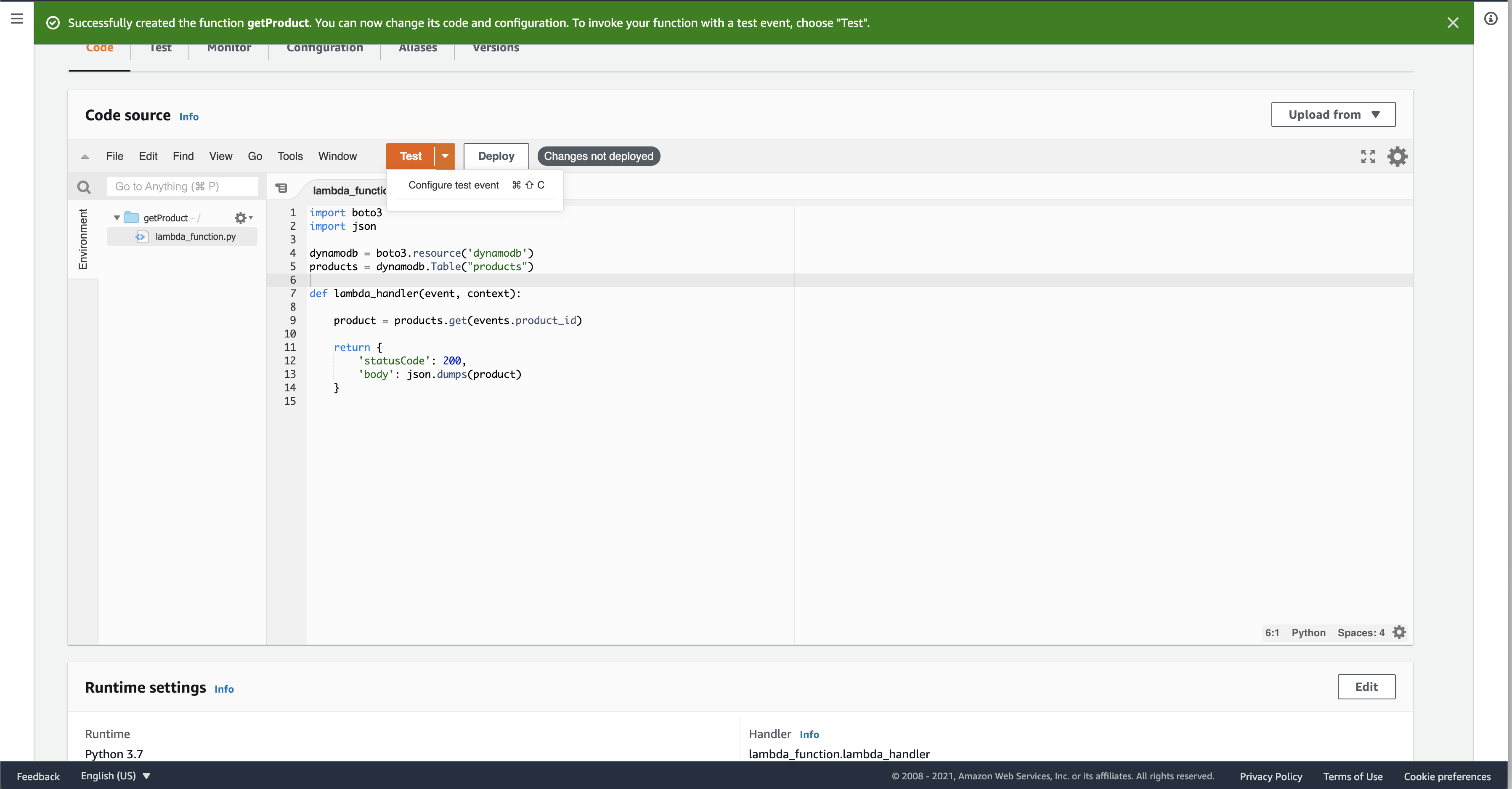Click the Deploy button
This screenshot has width=1512, height=789.
point(496,156)
